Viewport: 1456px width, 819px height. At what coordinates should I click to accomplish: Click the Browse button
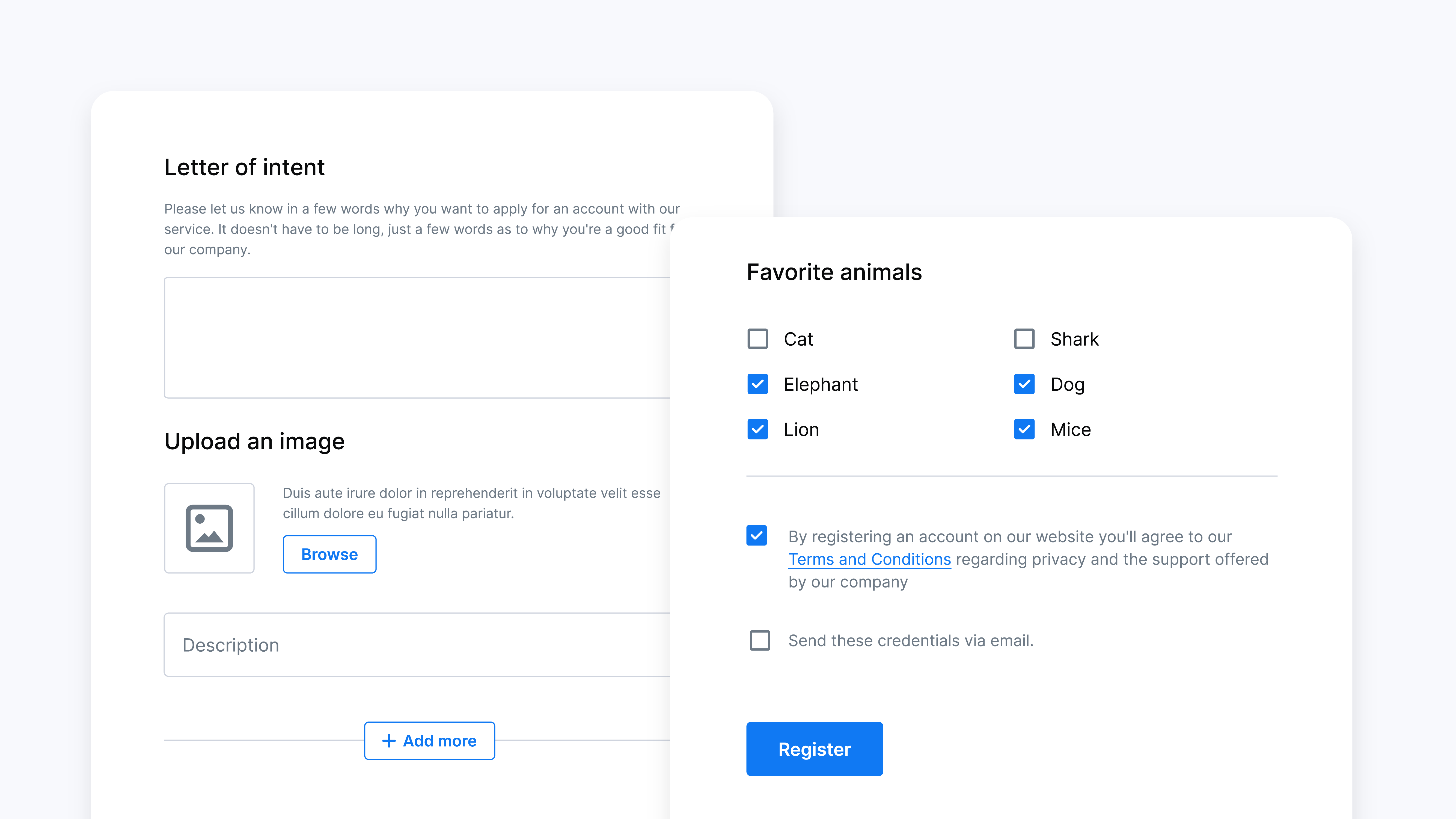click(329, 554)
